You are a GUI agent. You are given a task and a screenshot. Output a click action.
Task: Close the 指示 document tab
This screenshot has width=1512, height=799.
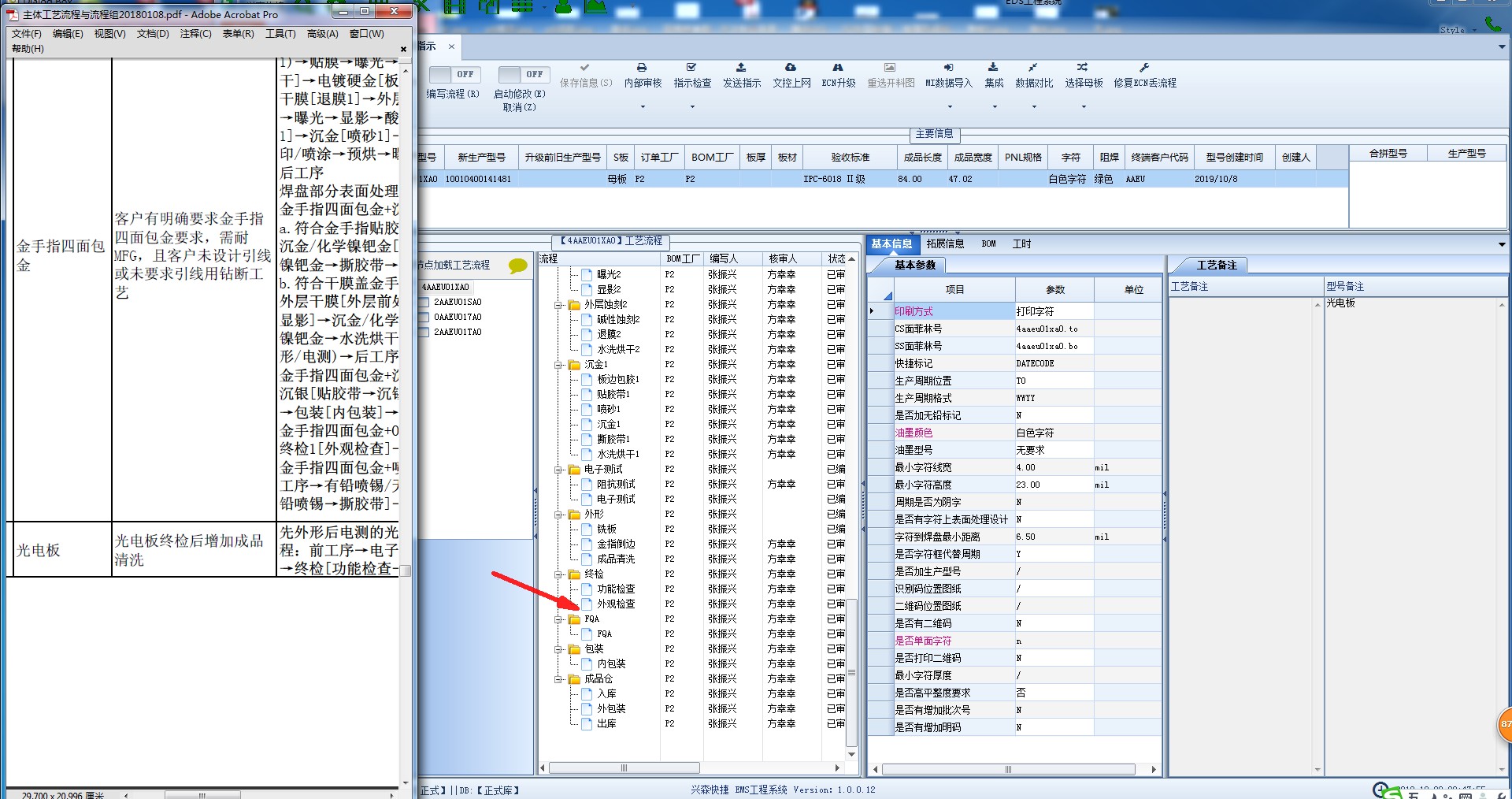451,46
